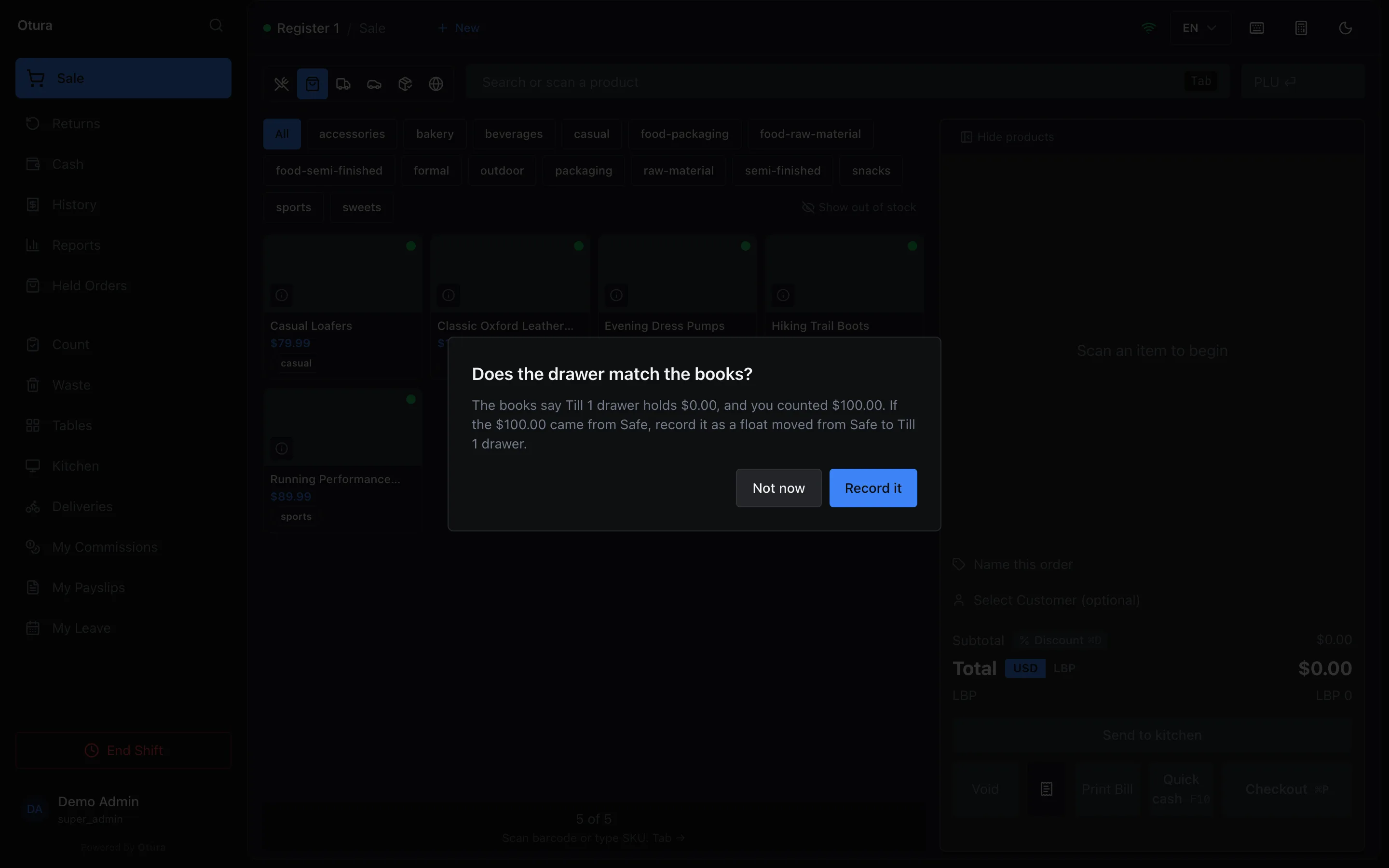
Task: Click the PLU entry field
Action: 1302,82
